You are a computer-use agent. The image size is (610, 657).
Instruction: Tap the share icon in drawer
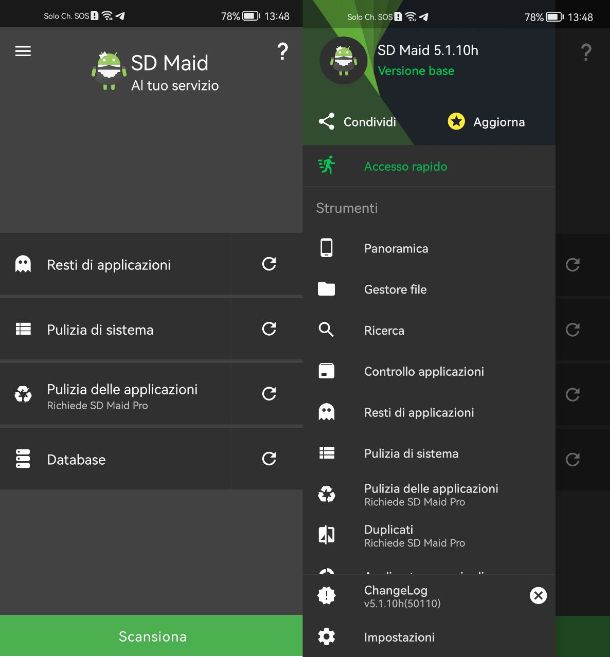326,122
